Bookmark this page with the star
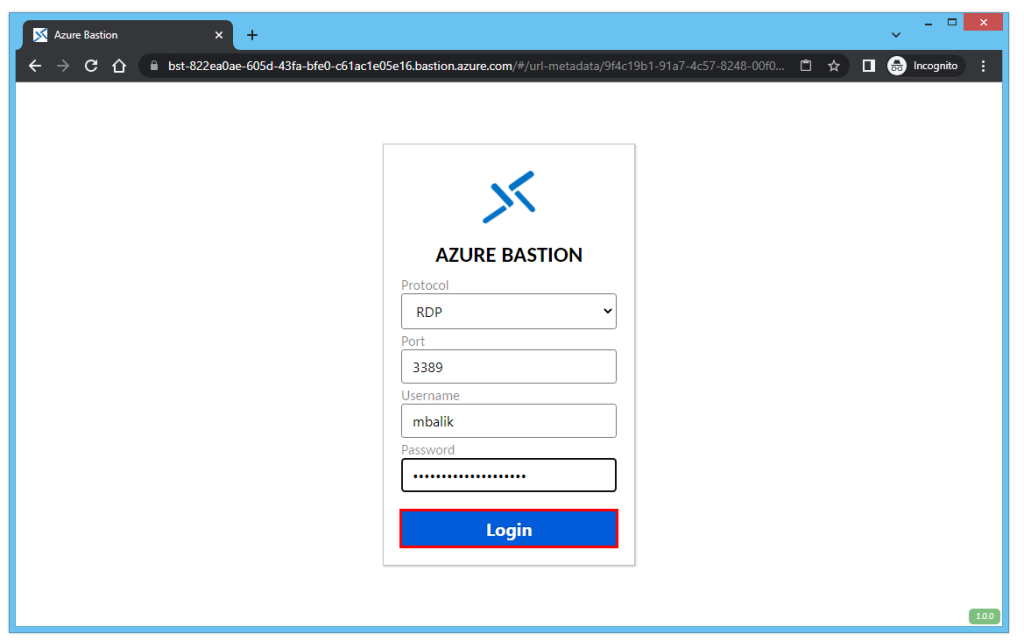This screenshot has width=1024, height=641. (834, 66)
